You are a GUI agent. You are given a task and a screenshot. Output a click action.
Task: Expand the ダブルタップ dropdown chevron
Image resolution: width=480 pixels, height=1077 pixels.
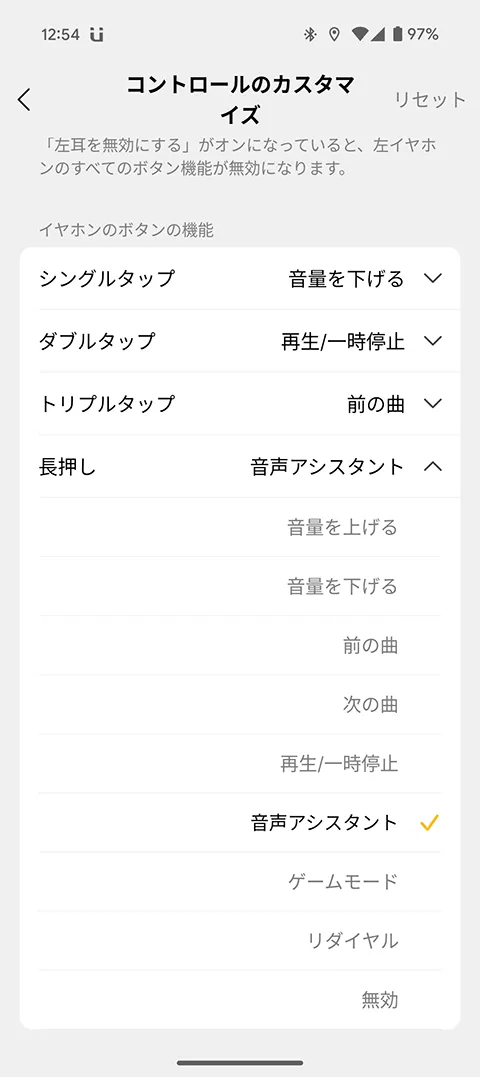click(433, 341)
